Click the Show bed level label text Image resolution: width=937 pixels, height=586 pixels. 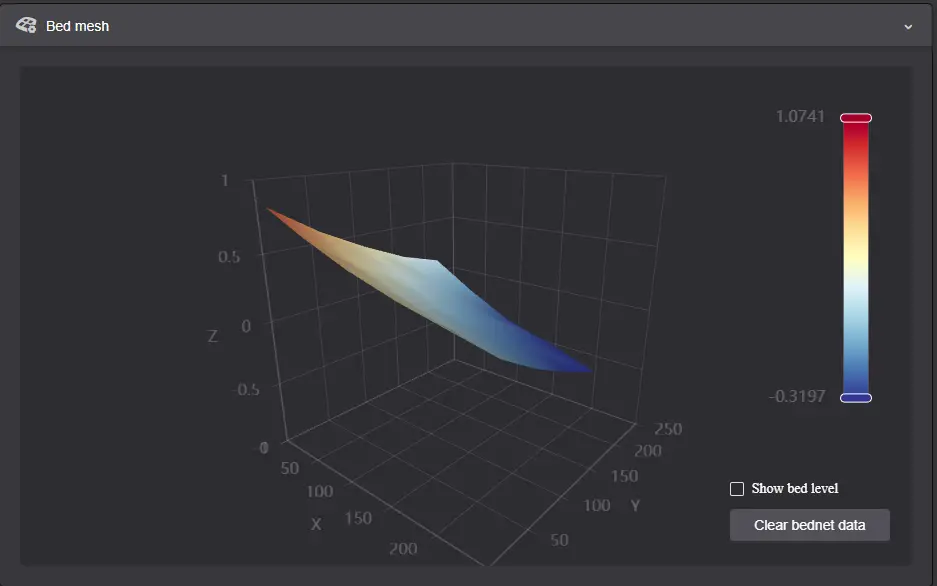795,489
